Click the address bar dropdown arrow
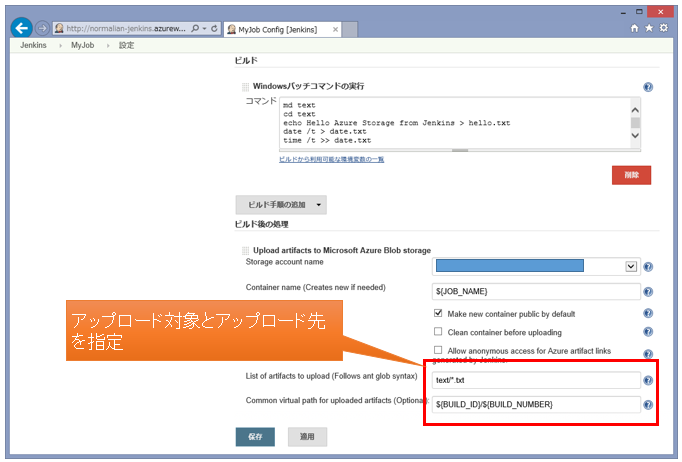Screen dimensions: 682x462 (204, 28)
